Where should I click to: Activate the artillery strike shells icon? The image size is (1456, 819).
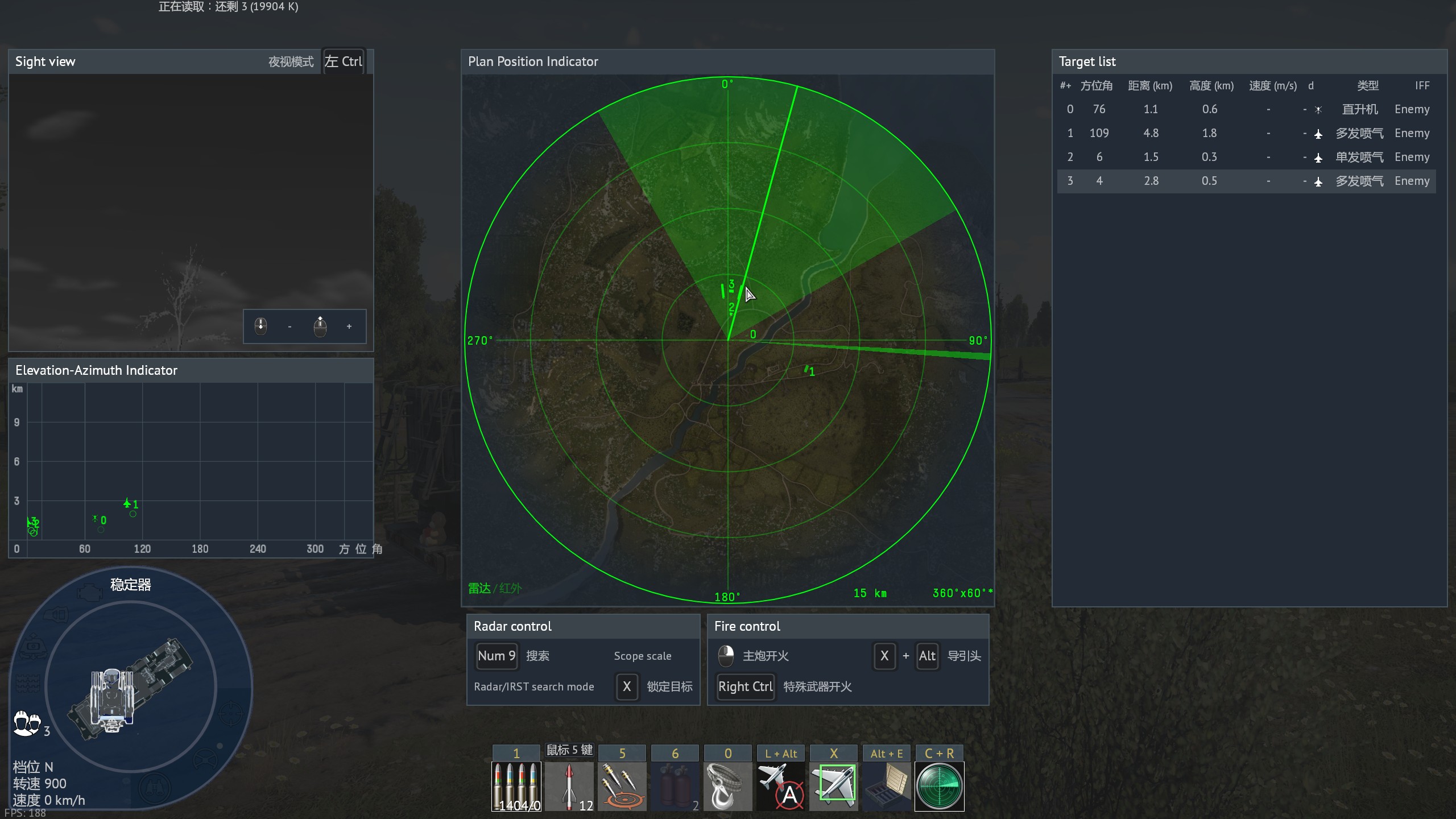(622, 786)
